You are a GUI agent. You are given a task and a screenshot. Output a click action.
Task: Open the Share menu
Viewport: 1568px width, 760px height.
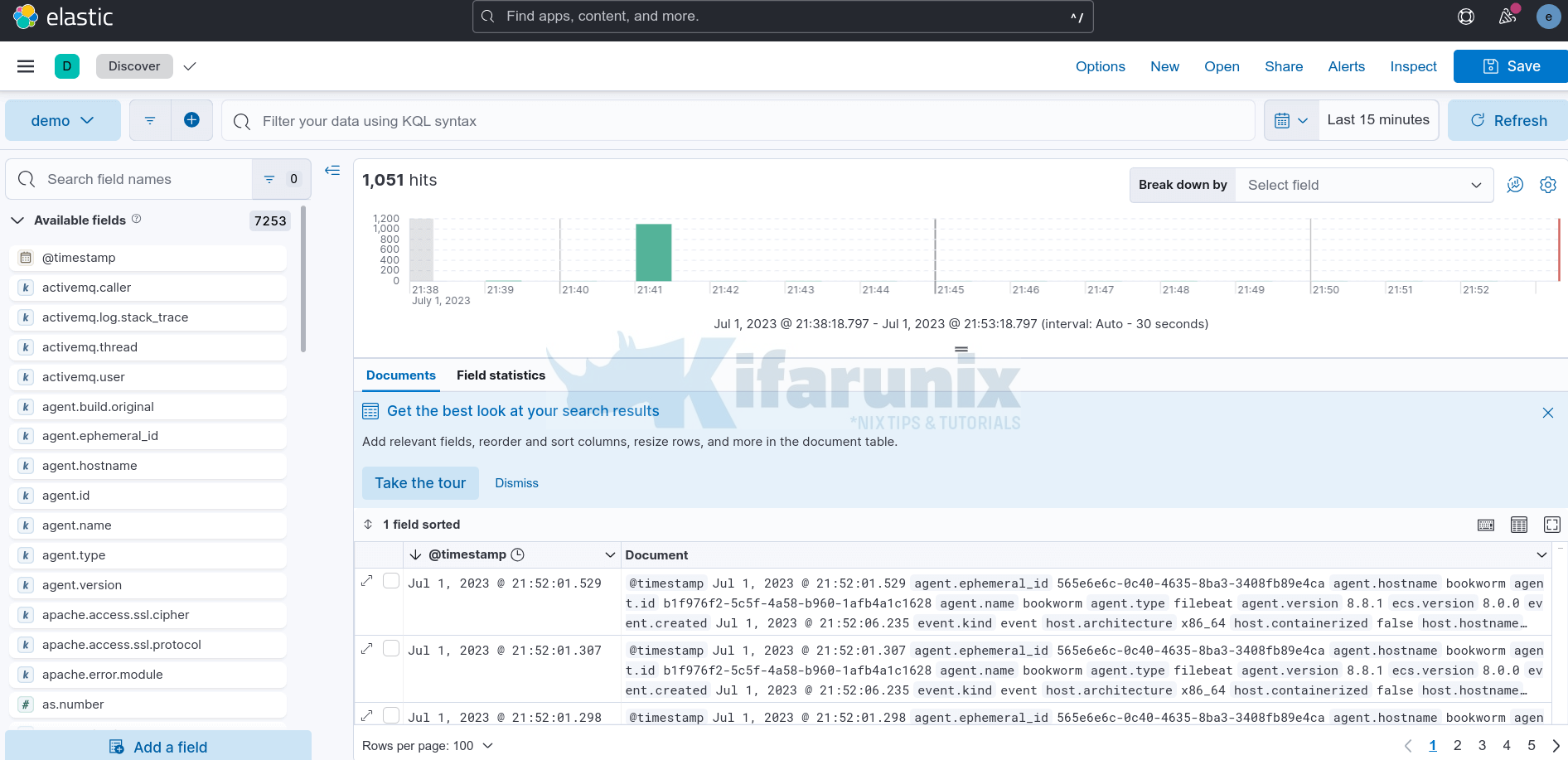(1284, 66)
